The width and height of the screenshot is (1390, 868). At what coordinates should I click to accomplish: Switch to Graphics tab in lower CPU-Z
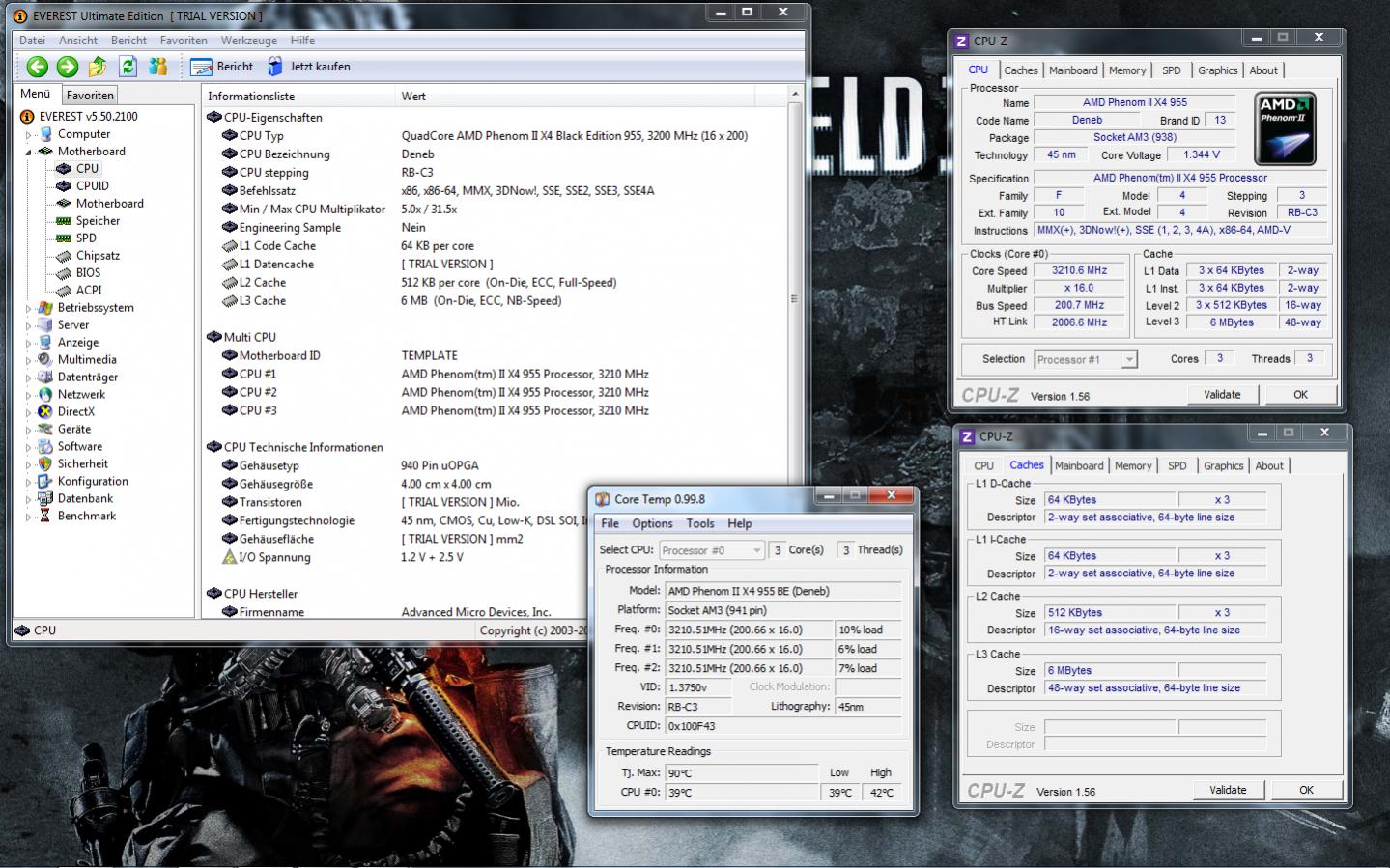(1223, 465)
